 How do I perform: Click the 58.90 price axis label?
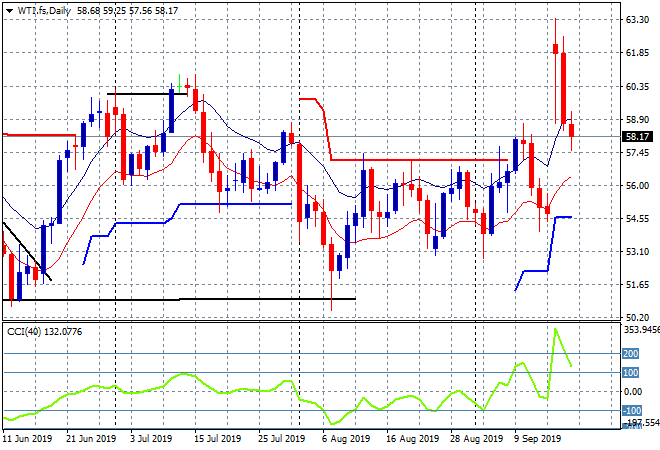pos(637,120)
